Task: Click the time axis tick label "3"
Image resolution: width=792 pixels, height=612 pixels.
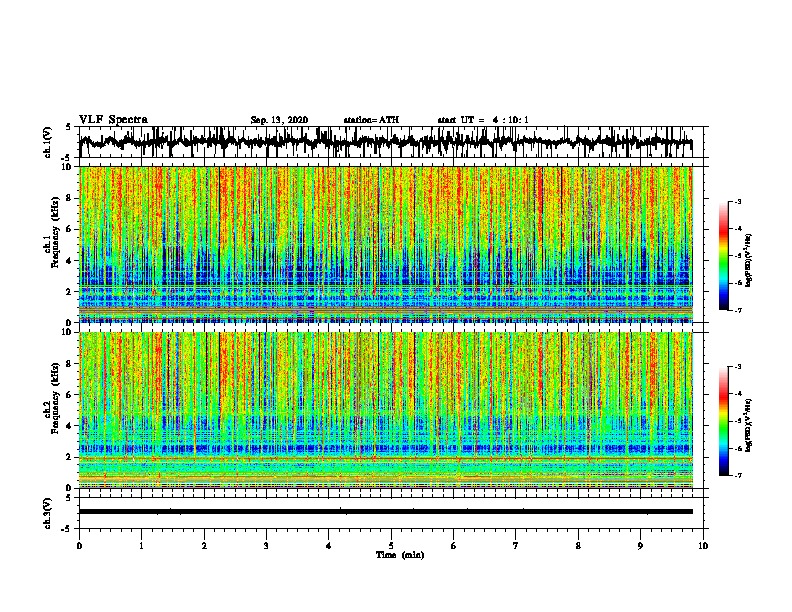Action: tap(266, 546)
